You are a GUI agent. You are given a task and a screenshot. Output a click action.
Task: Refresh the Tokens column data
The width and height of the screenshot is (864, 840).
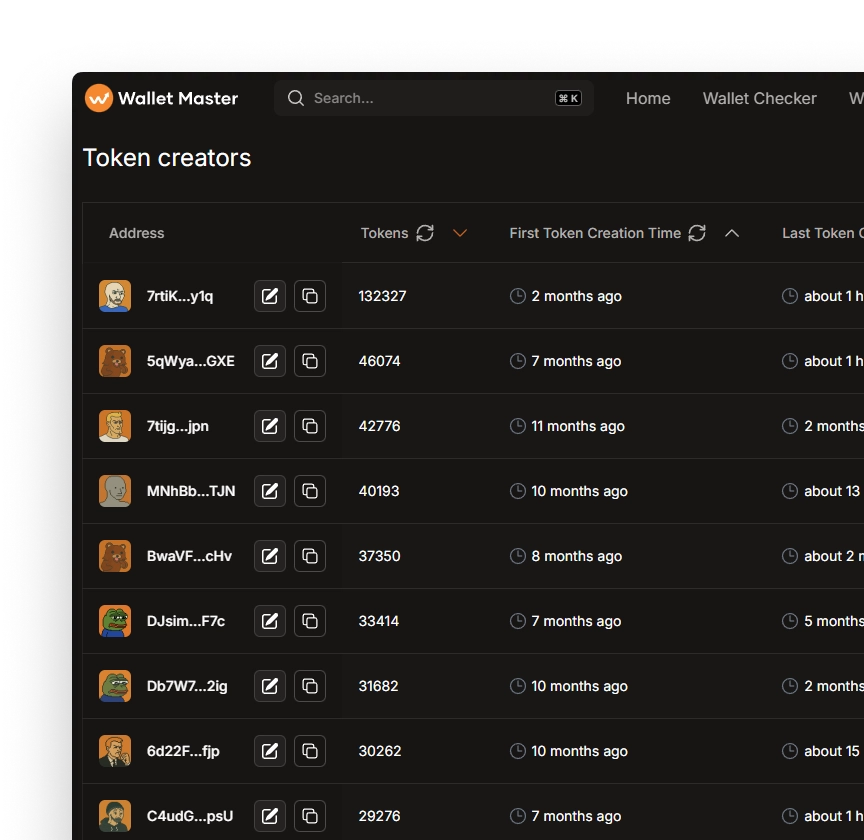[425, 233]
